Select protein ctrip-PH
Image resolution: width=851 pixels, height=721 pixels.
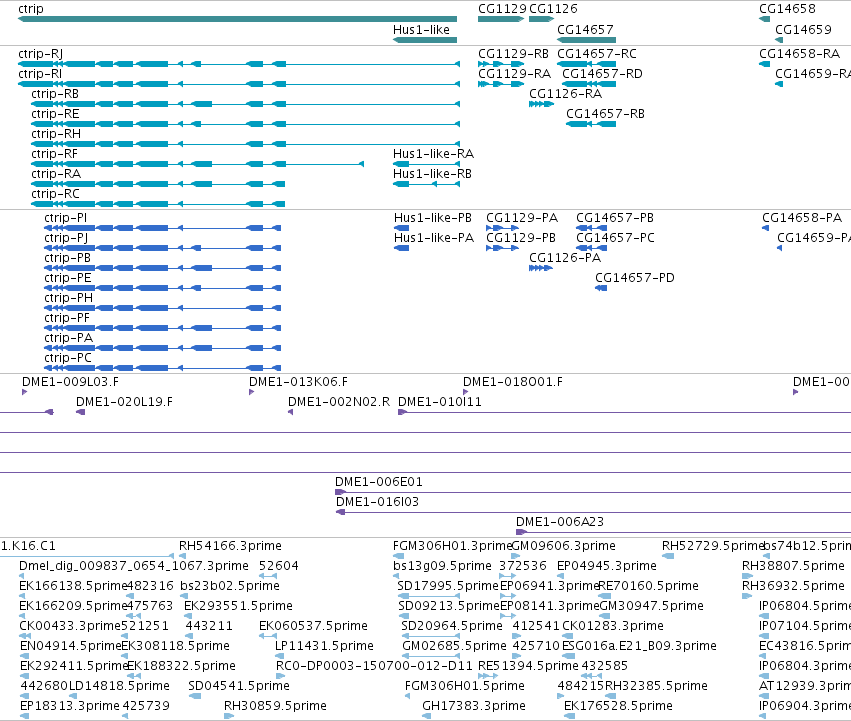(x=68, y=299)
